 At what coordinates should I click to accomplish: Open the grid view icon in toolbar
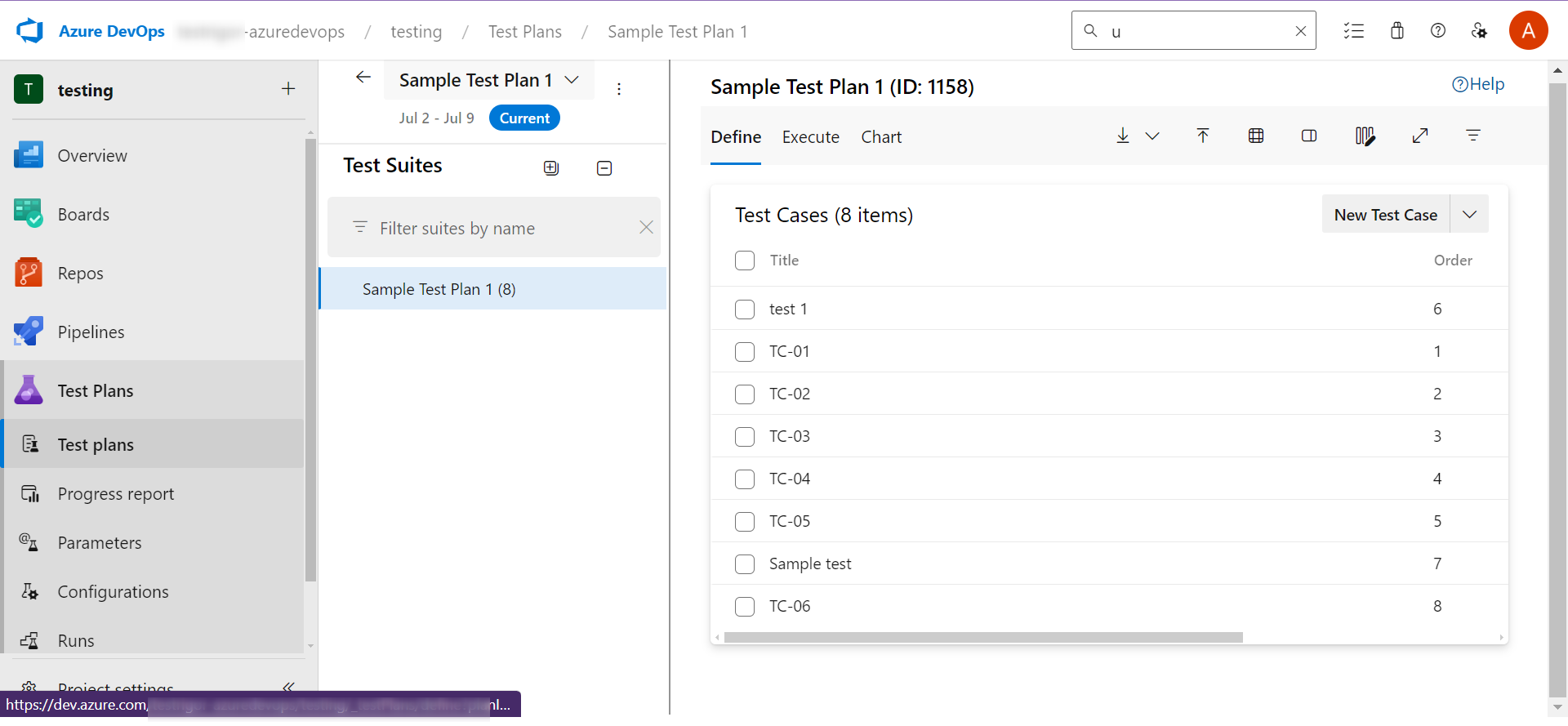(x=1256, y=136)
